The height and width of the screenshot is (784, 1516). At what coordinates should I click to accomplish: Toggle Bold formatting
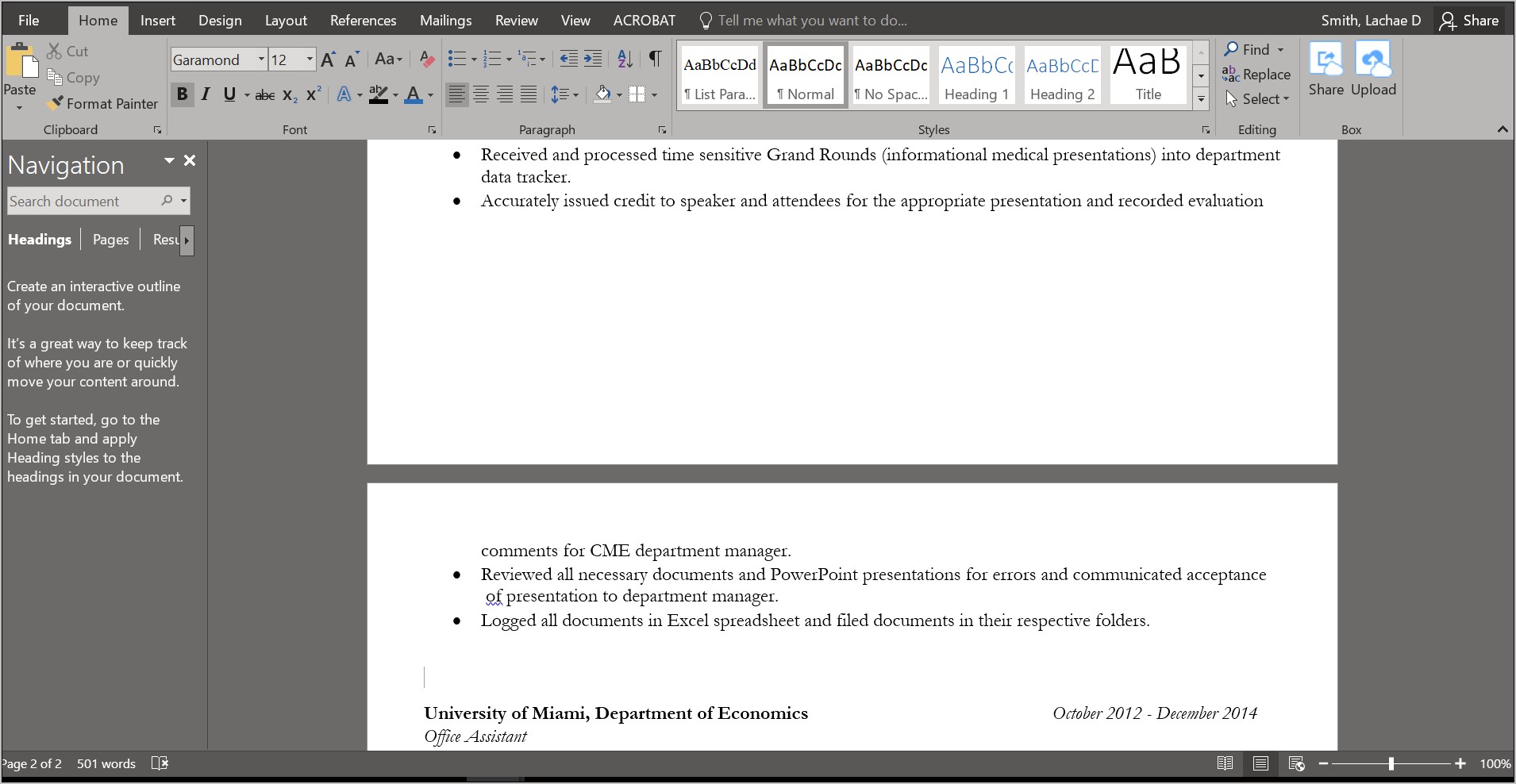point(182,95)
